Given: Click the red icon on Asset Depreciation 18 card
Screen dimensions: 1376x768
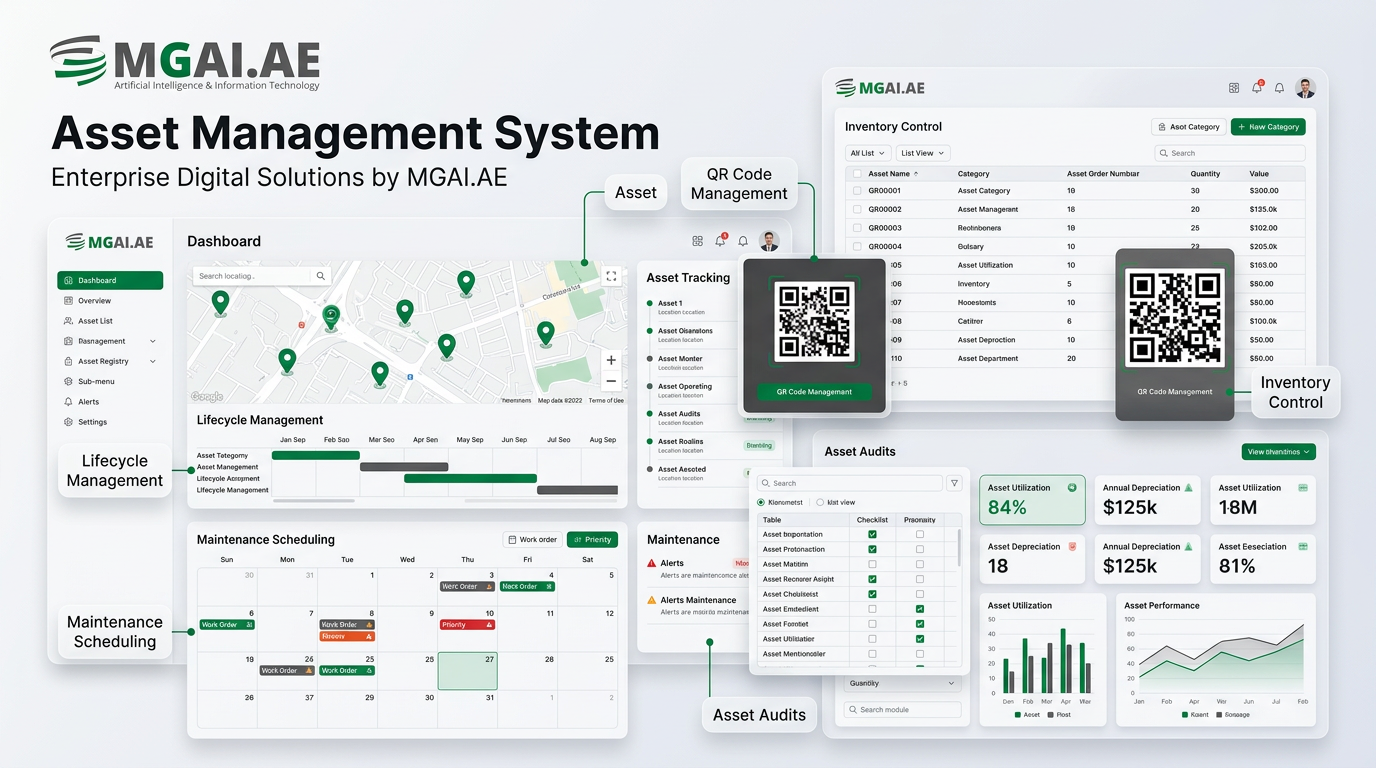Looking at the screenshot, I should (x=1073, y=546).
